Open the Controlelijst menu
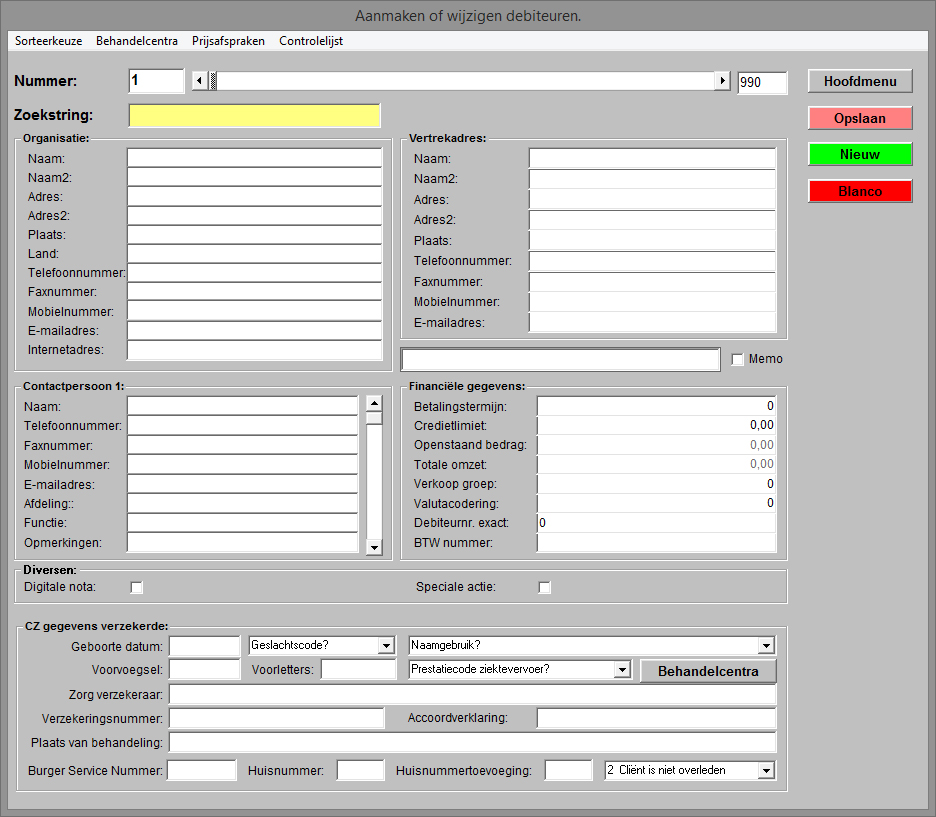This screenshot has width=936, height=817. (311, 41)
